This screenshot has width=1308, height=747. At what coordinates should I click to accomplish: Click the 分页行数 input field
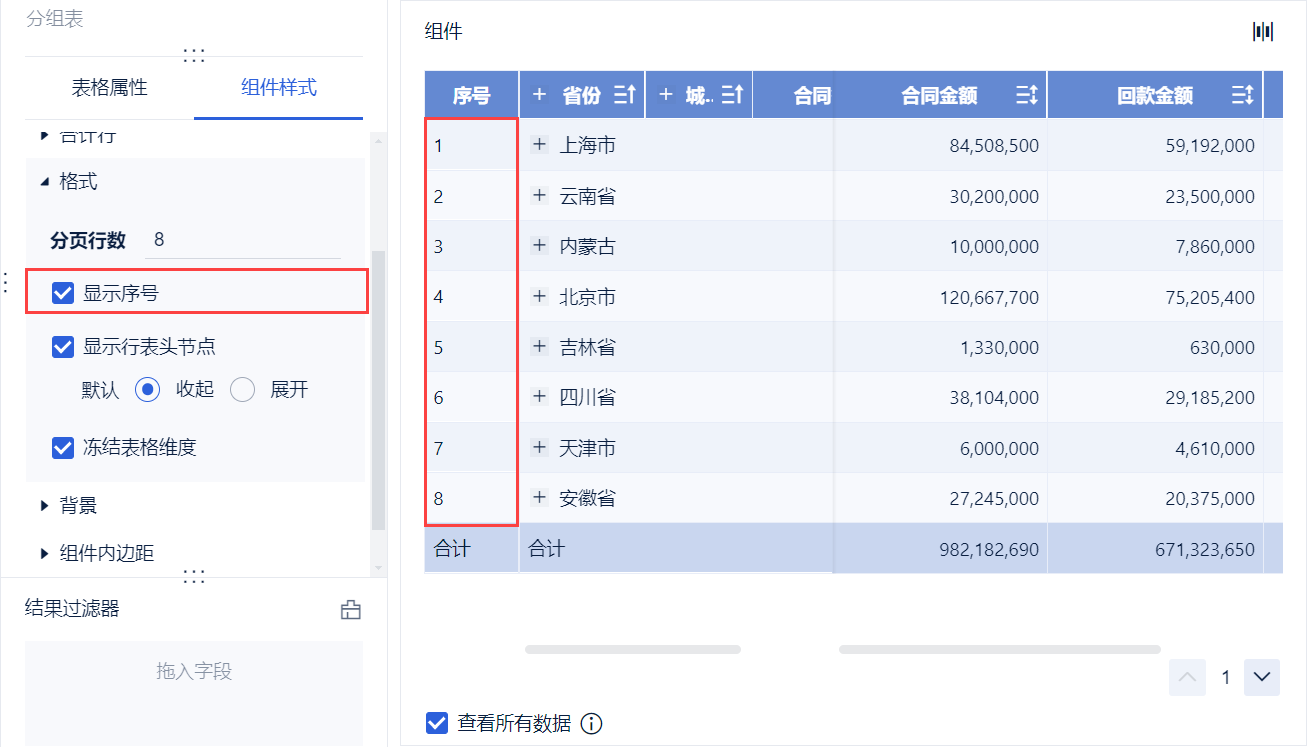tap(243, 240)
